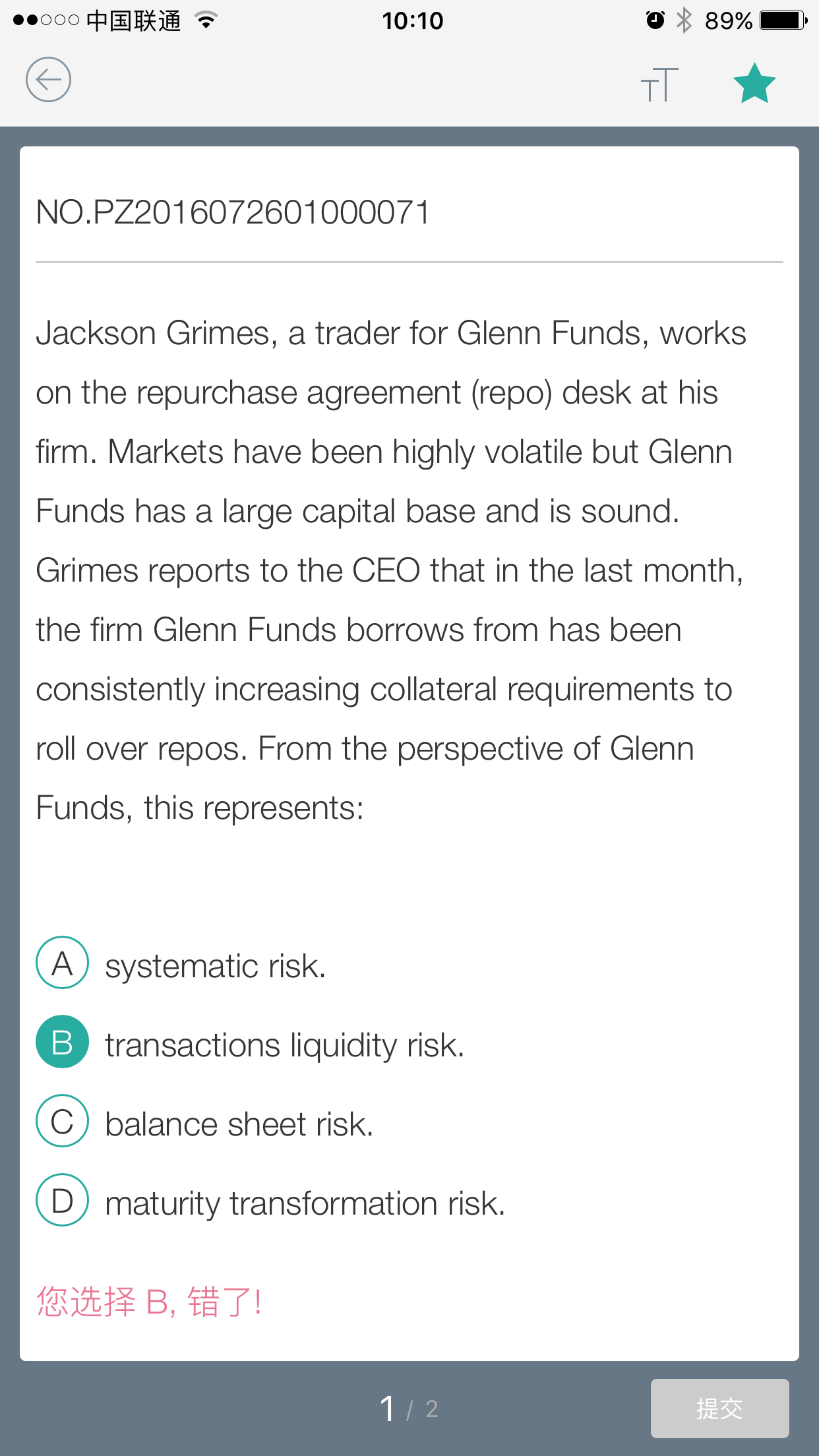This screenshot has width=819, height=1456.
Task: Select option A circle
Action: pyautogui.click(x=62, y=963)
